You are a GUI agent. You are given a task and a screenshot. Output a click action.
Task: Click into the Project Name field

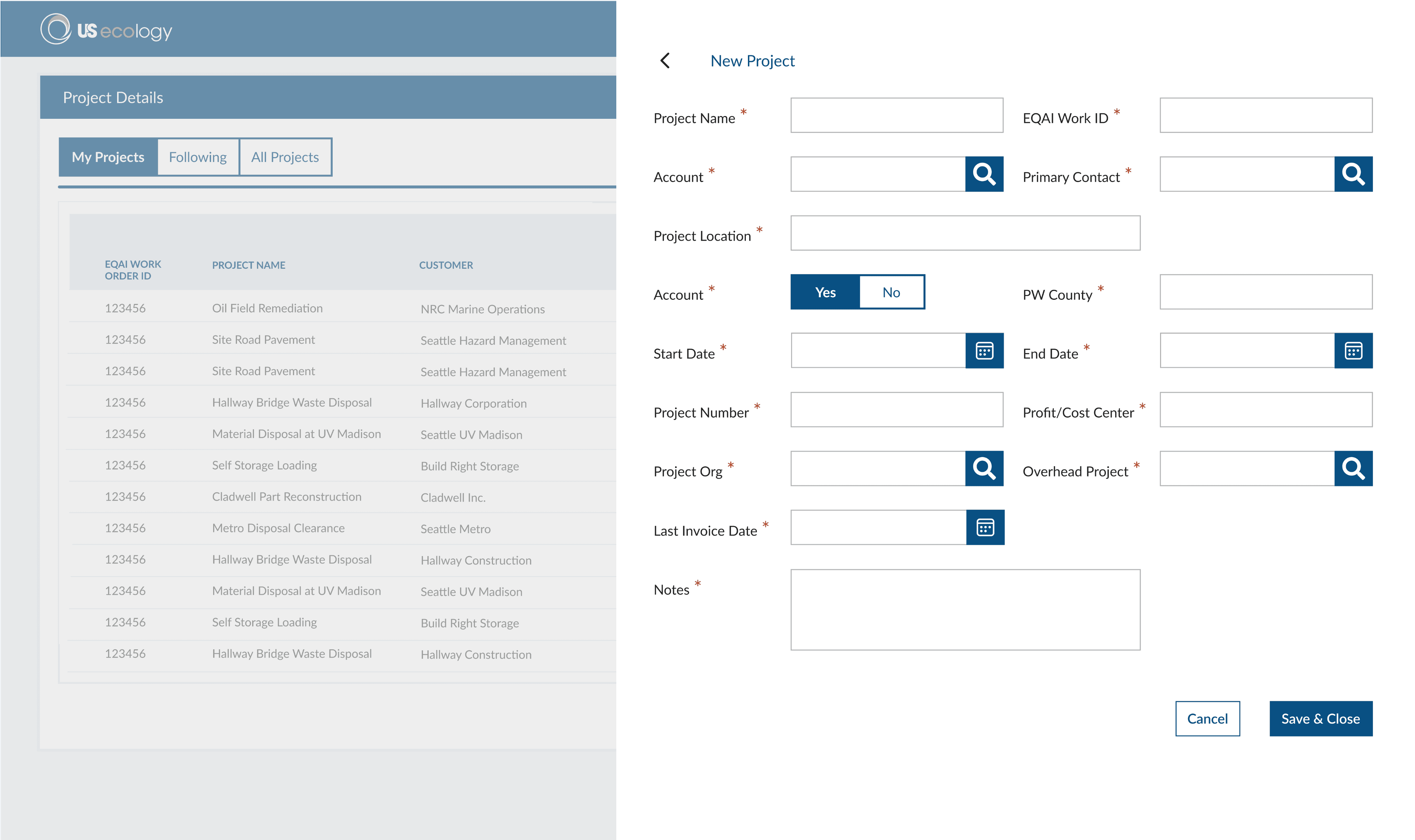(x=896, y=115)
